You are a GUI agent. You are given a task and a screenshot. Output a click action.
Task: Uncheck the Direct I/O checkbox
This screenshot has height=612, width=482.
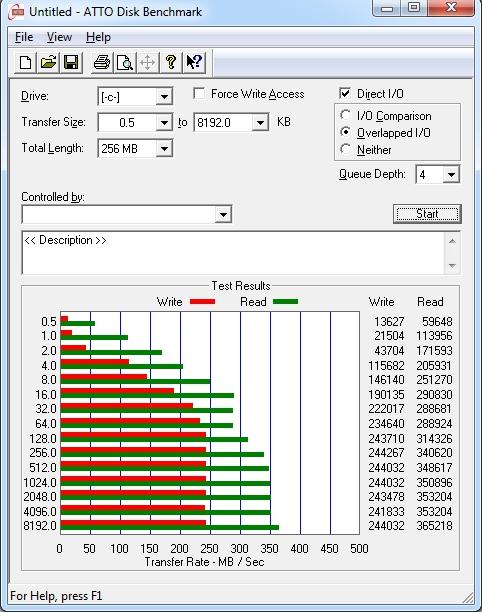point(345,94)
